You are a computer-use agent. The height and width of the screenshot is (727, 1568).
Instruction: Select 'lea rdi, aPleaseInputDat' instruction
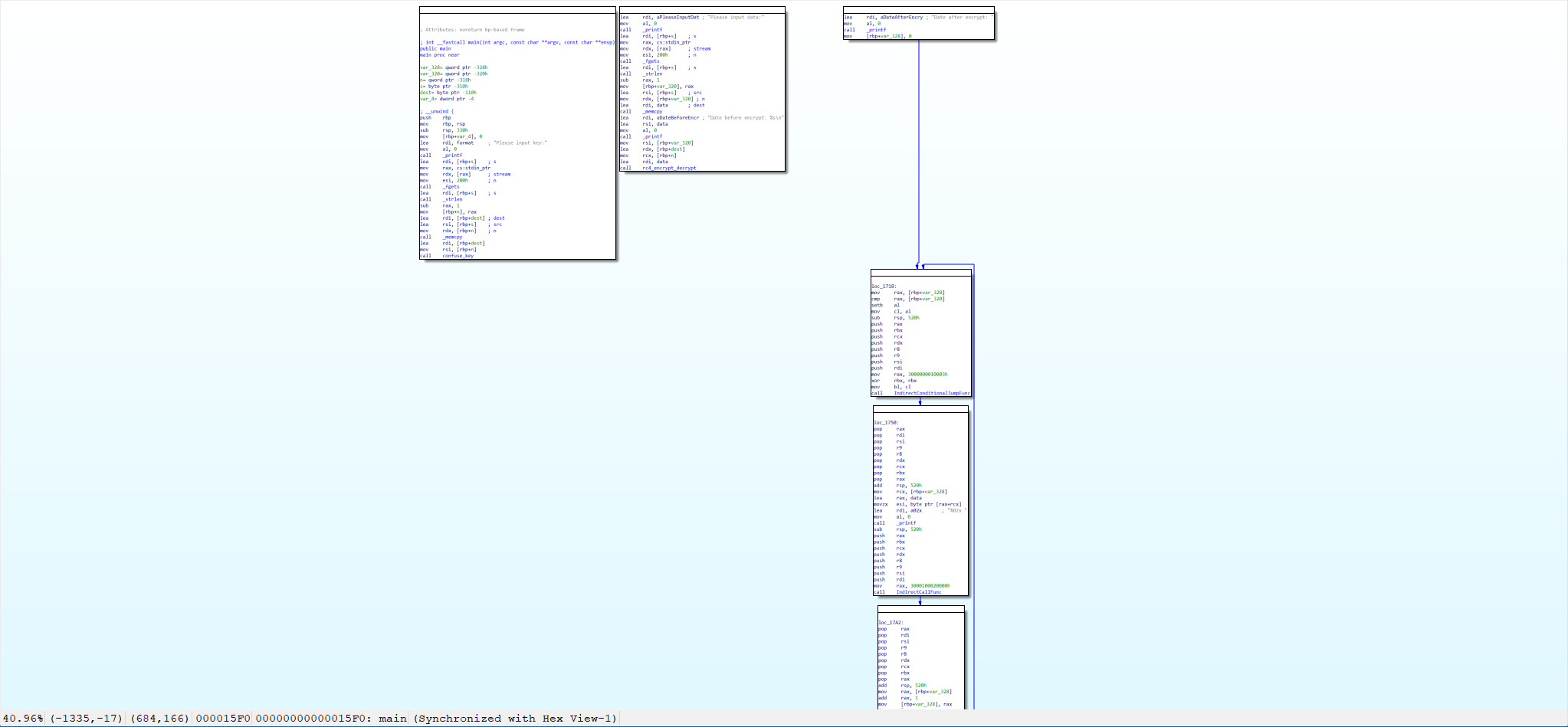click(x=692, y=17)
